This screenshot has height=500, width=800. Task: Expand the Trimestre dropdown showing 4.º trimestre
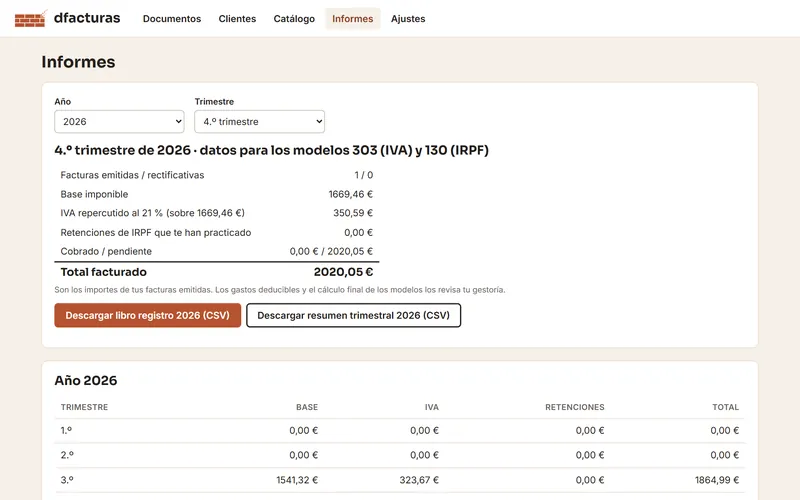[259, 121]
